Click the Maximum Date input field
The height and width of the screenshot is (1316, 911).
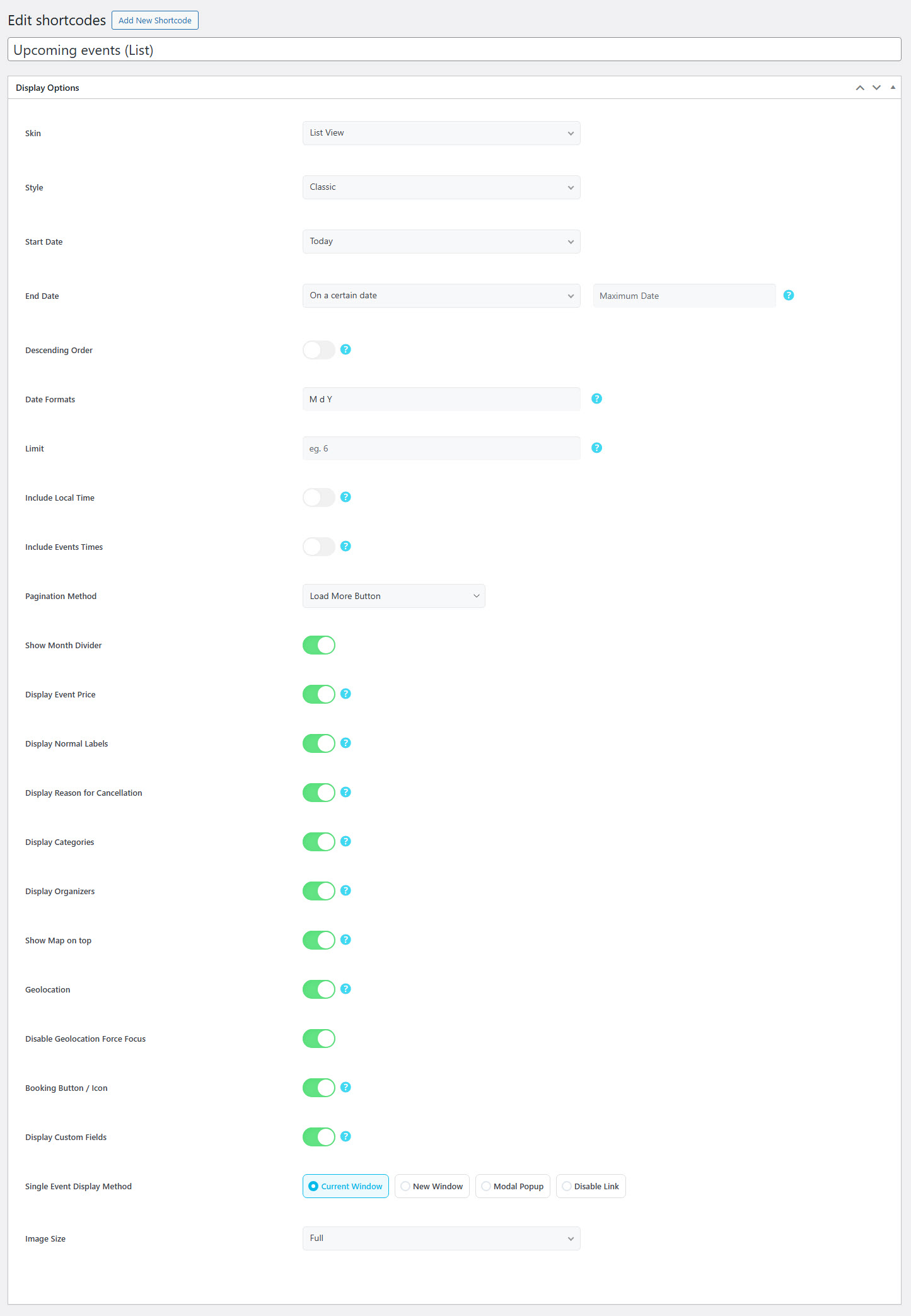684,296
